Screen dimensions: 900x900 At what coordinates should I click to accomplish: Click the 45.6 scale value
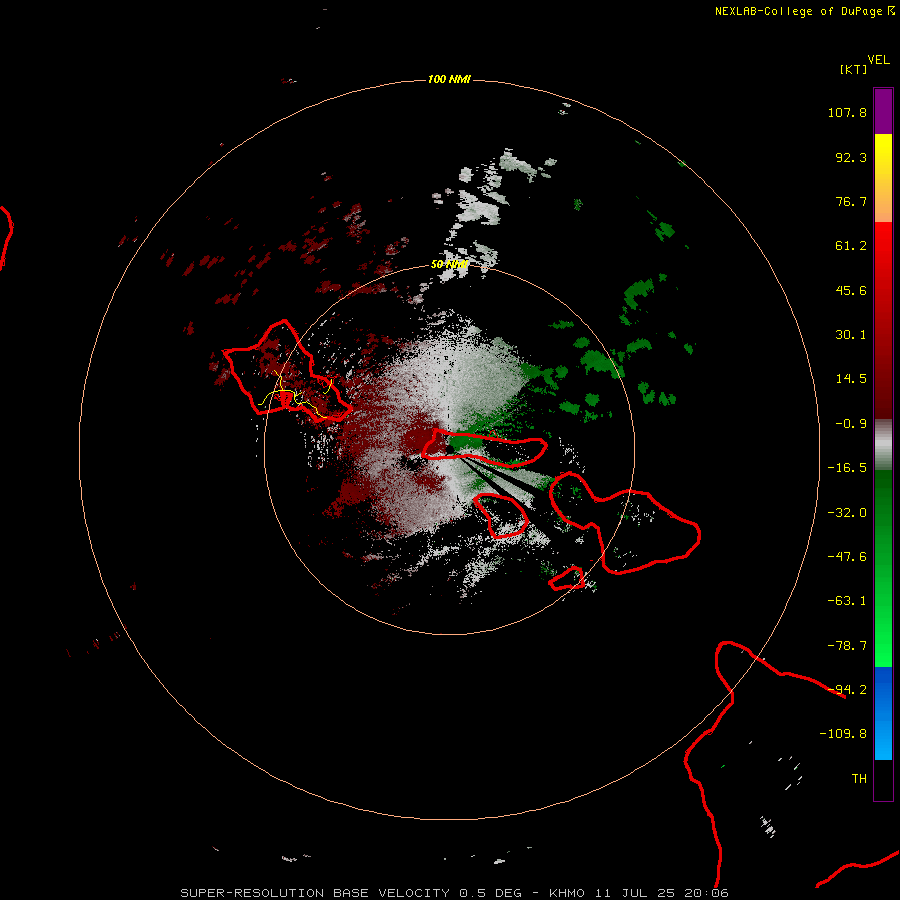[851, 290]
